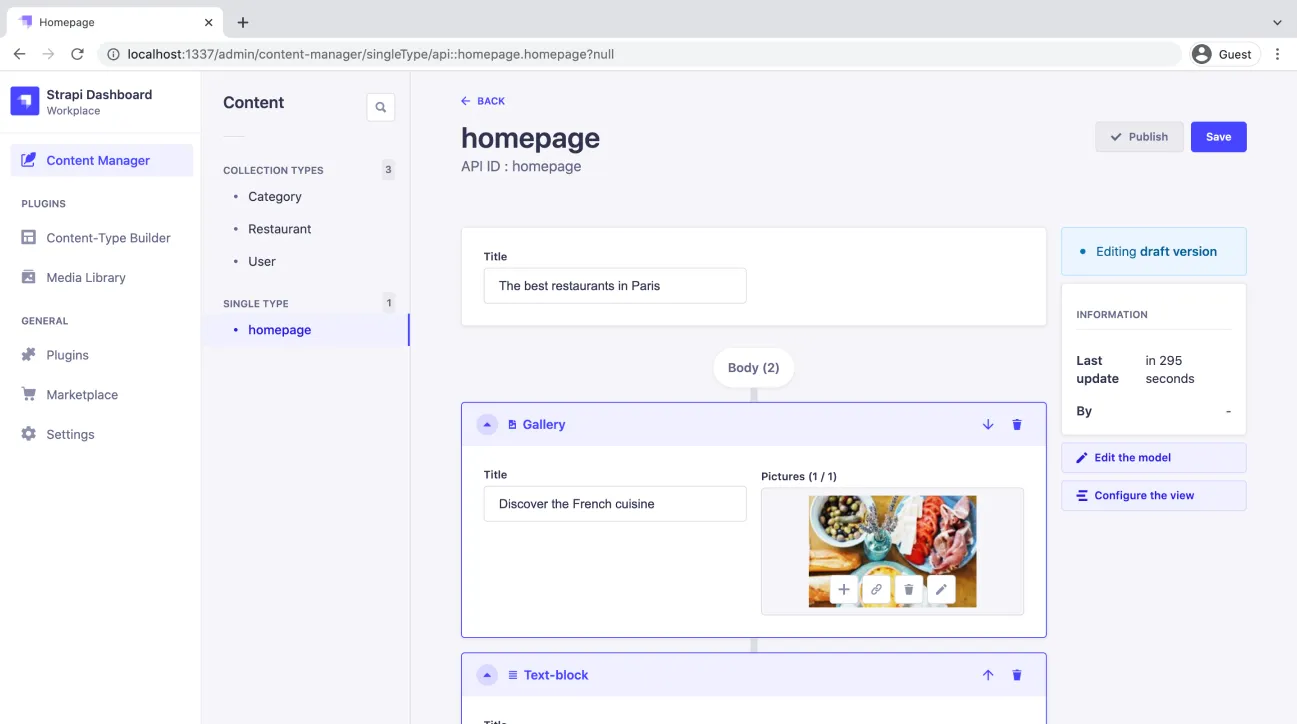
Task: Click the browser address bar
Action: coord(640,54)
